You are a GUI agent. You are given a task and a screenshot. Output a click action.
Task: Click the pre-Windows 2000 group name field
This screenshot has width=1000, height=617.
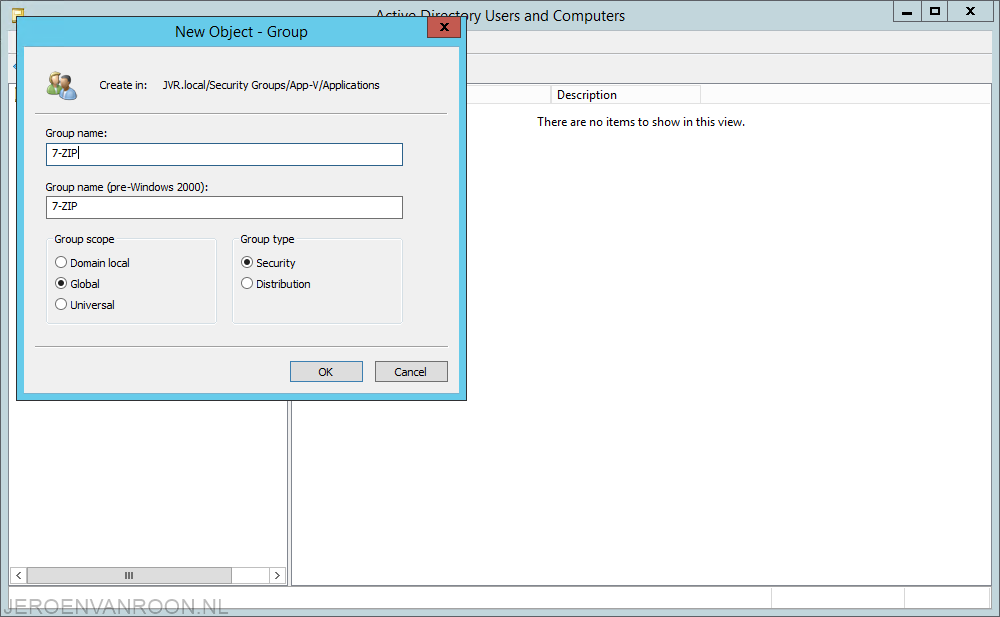(224, 207)
